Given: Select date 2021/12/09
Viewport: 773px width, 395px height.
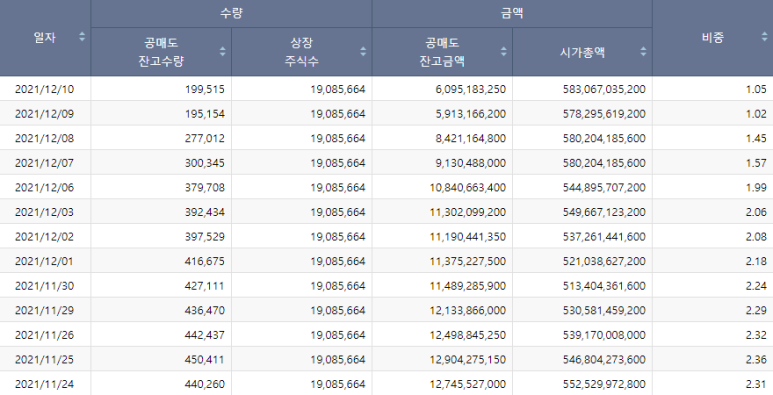Looking at the screenshot, I should (x=44, y=114).
